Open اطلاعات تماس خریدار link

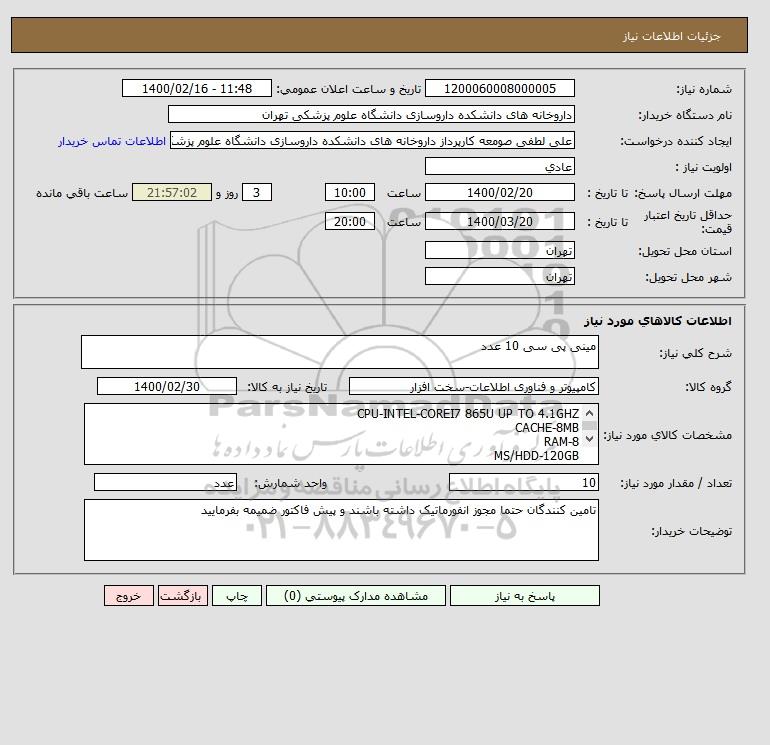(x=112, y=141)
